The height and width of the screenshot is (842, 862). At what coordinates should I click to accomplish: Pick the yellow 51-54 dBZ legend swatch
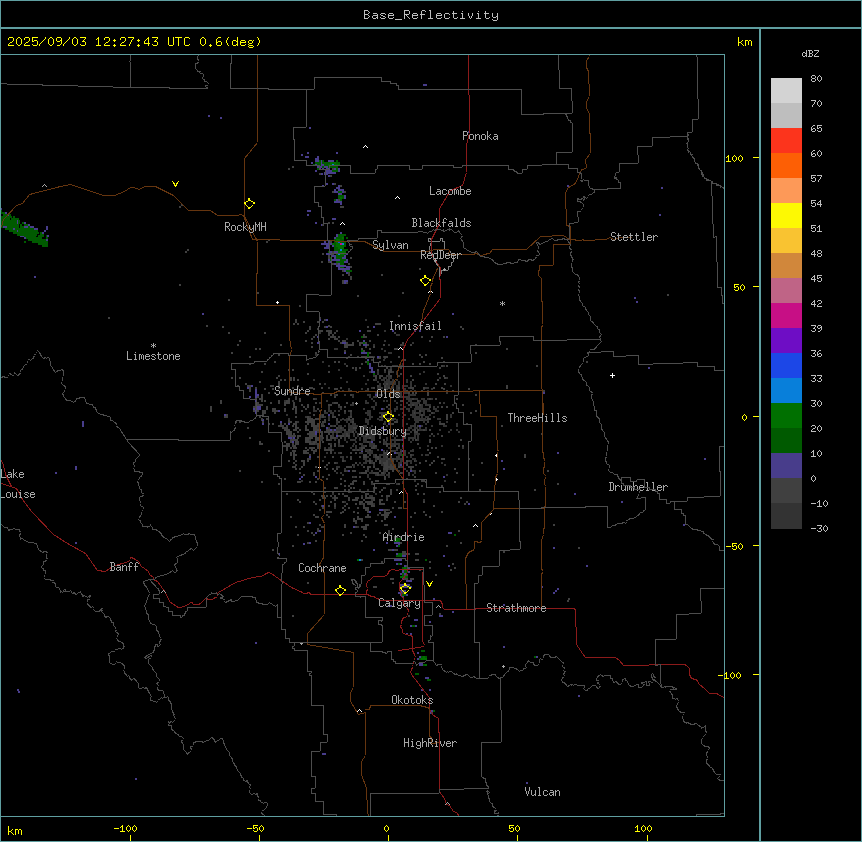click(786, 215)
